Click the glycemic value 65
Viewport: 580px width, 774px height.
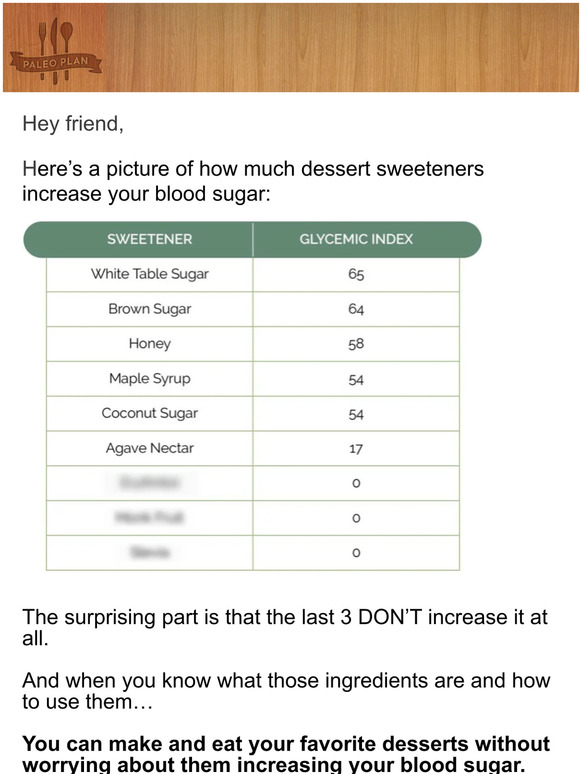[356, 274]
